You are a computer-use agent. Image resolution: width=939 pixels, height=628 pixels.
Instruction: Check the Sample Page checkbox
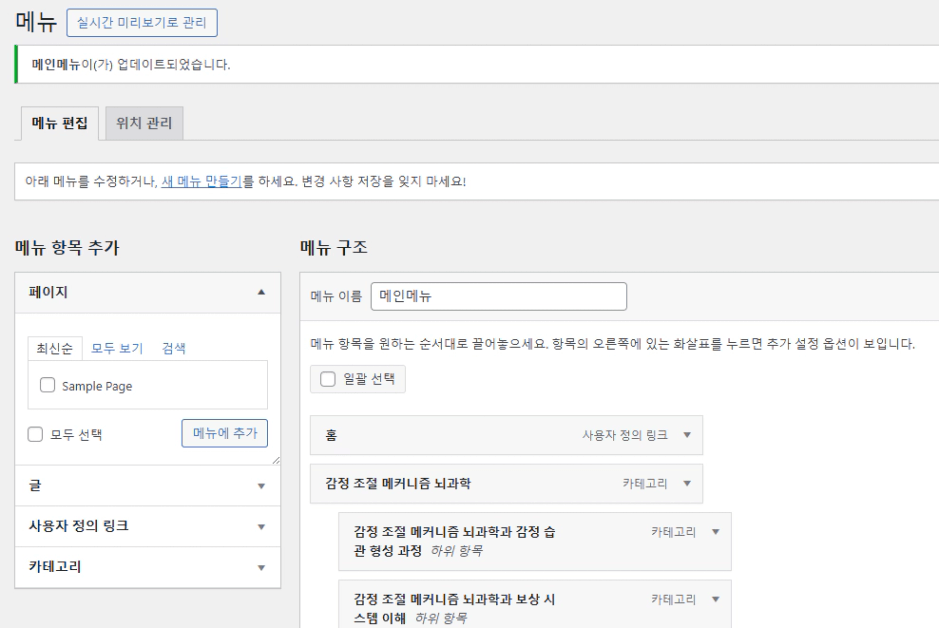pos(47,385)
